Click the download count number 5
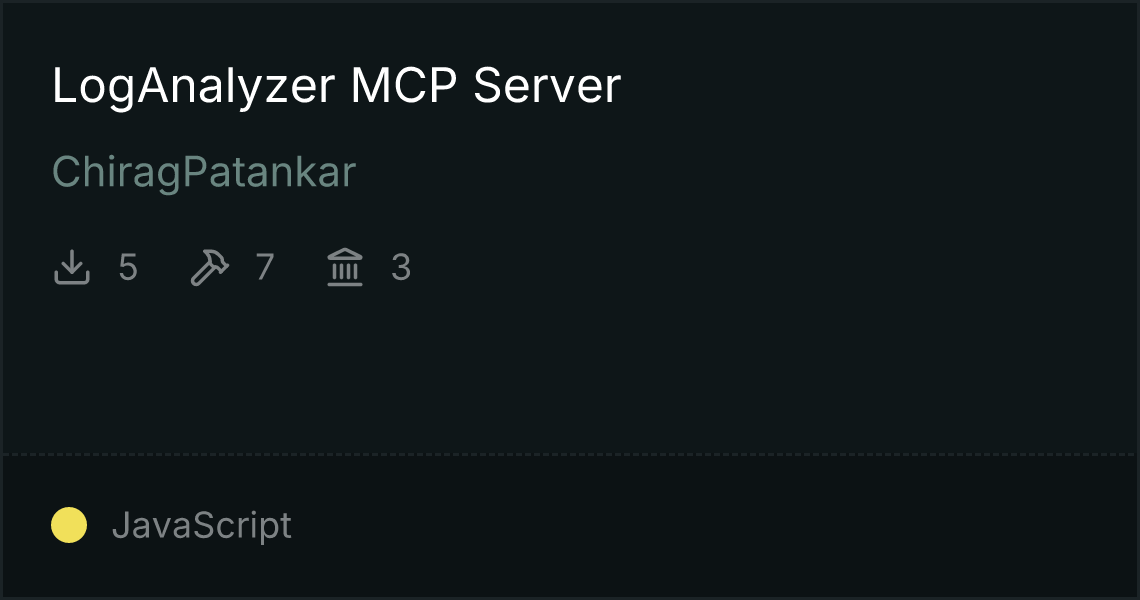This screenshot has width=1140, height=600. [128, 268]
